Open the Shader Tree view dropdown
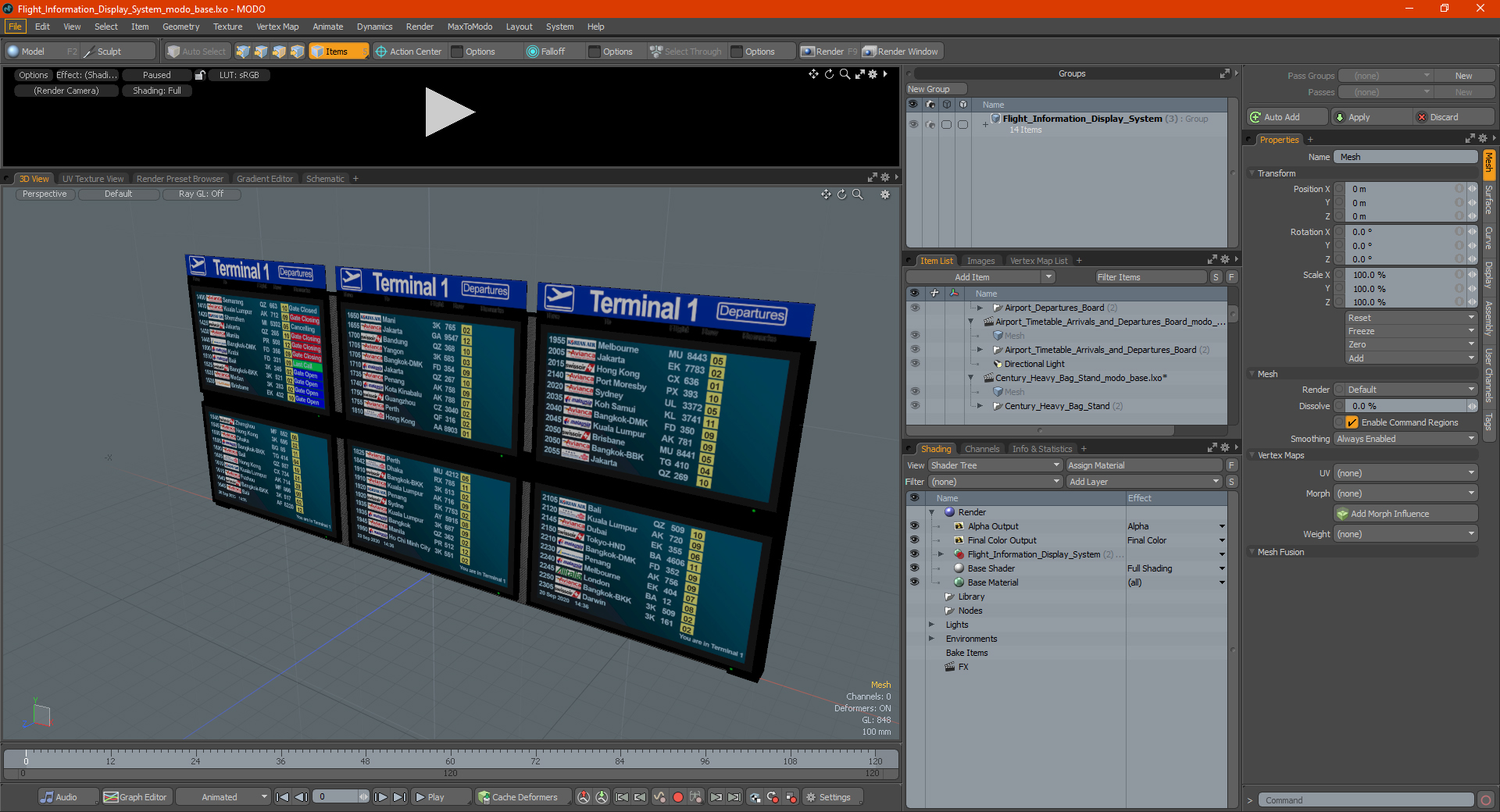This screenshot has height=812, width=1500. (x=995, y=465)
